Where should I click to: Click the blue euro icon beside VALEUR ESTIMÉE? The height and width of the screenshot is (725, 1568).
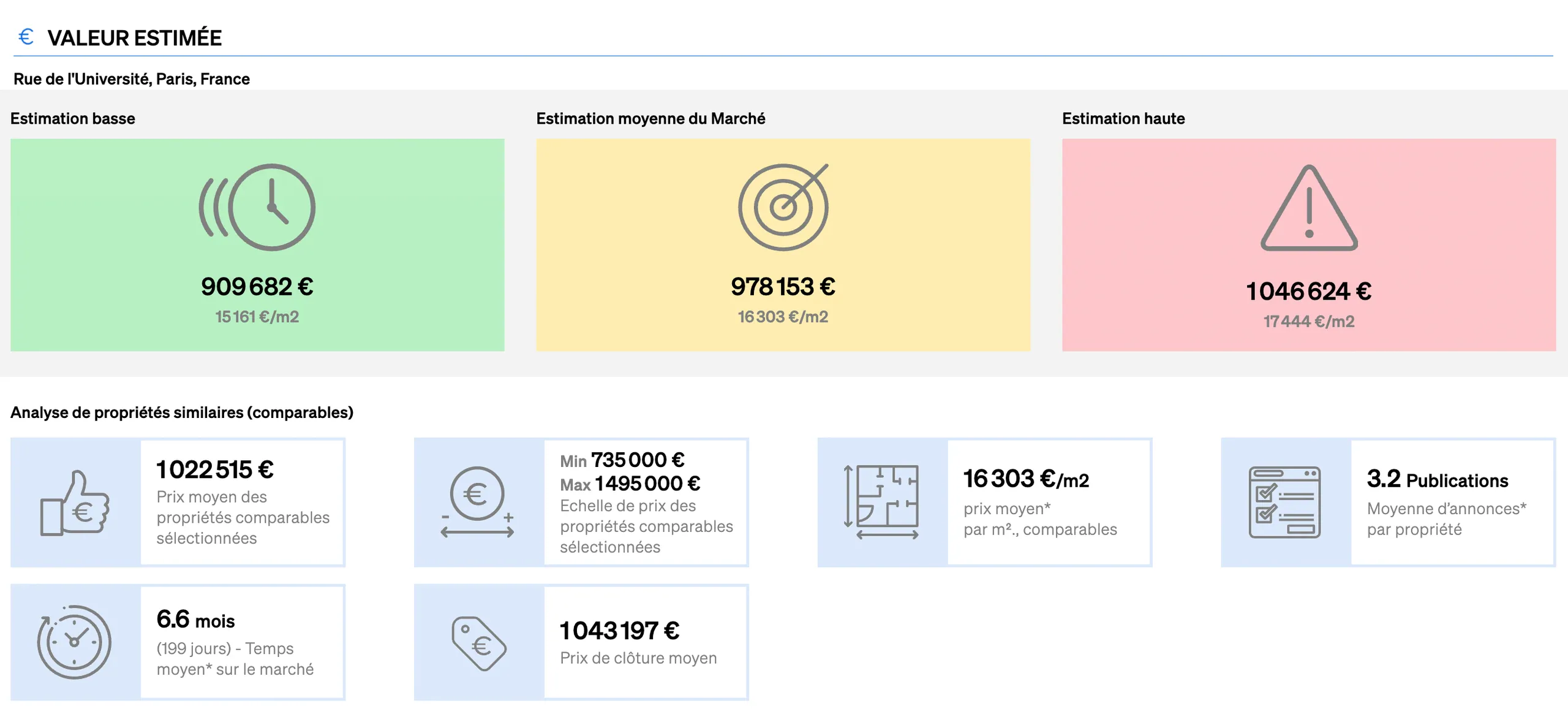[x=26, y=37]
